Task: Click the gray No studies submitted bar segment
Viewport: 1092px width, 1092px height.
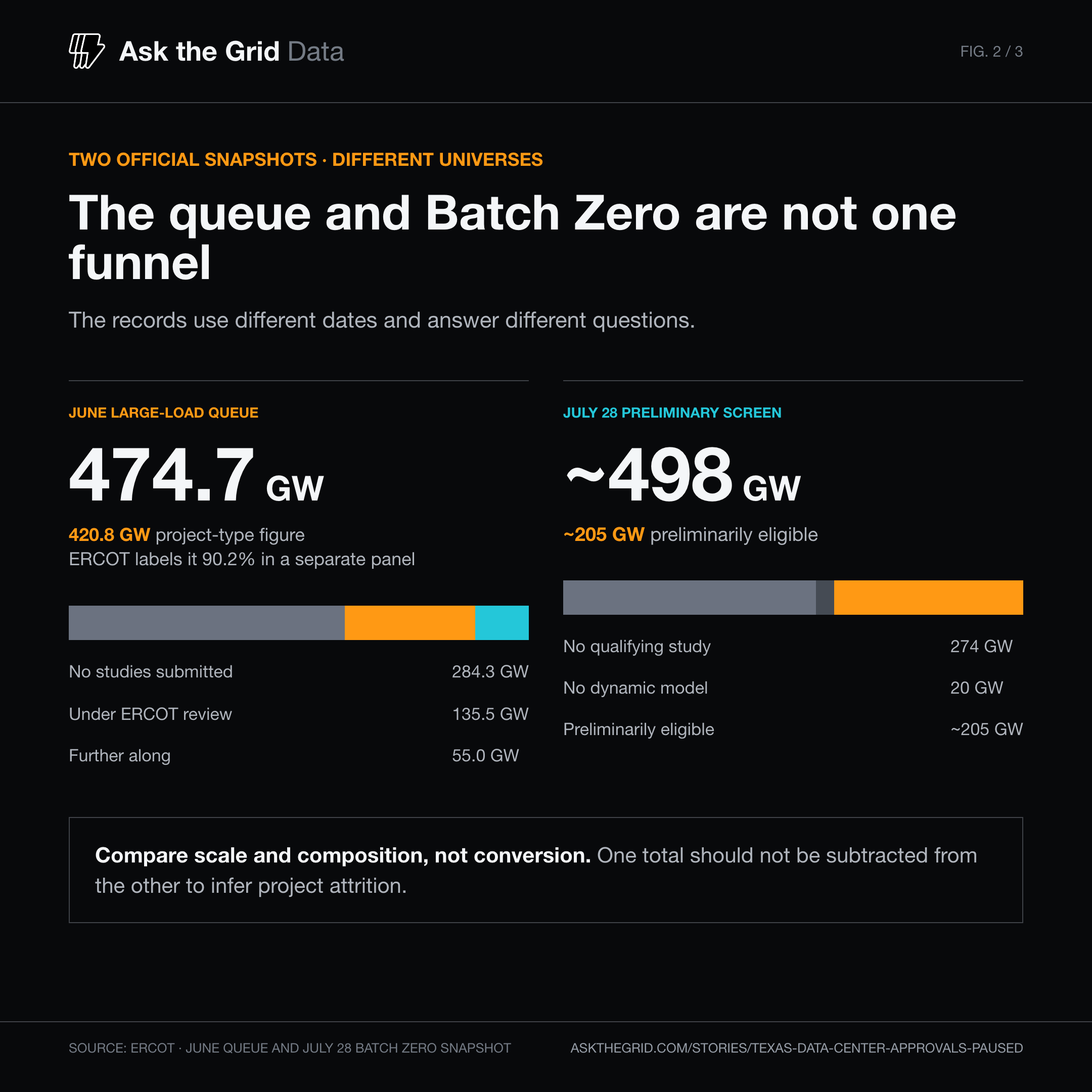Action: (206, 623)
